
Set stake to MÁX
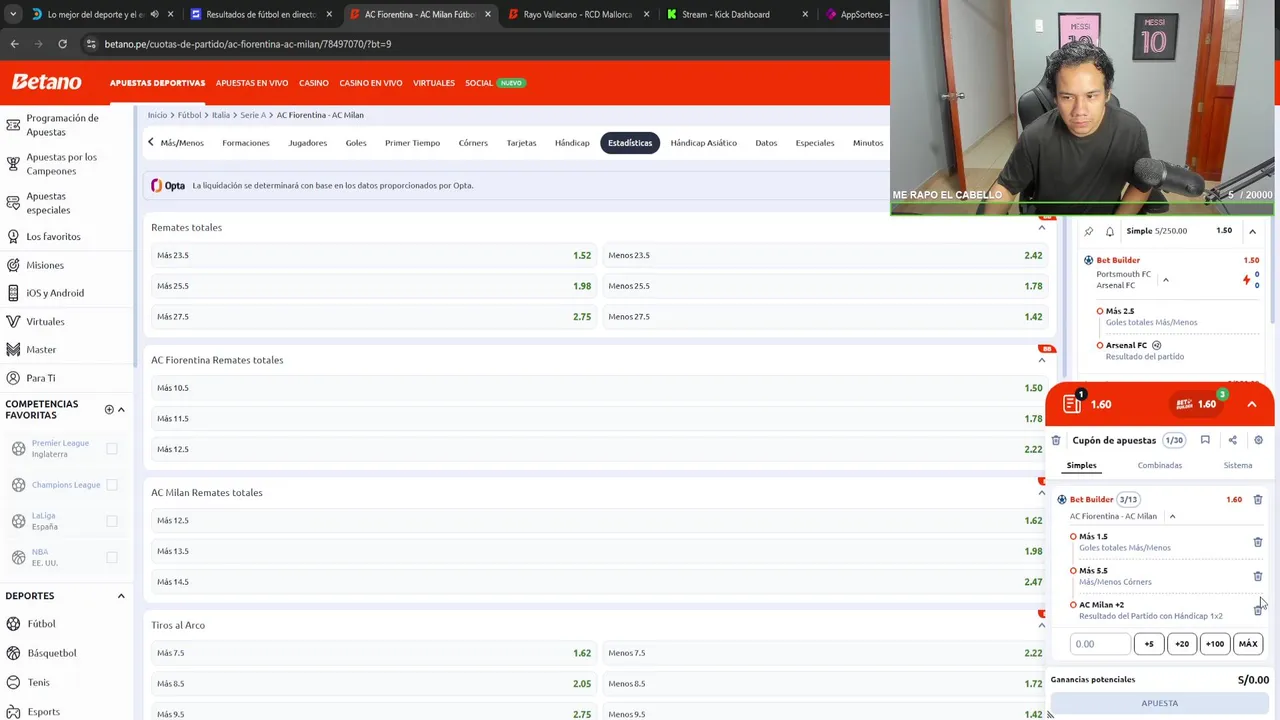[1247, 644]
